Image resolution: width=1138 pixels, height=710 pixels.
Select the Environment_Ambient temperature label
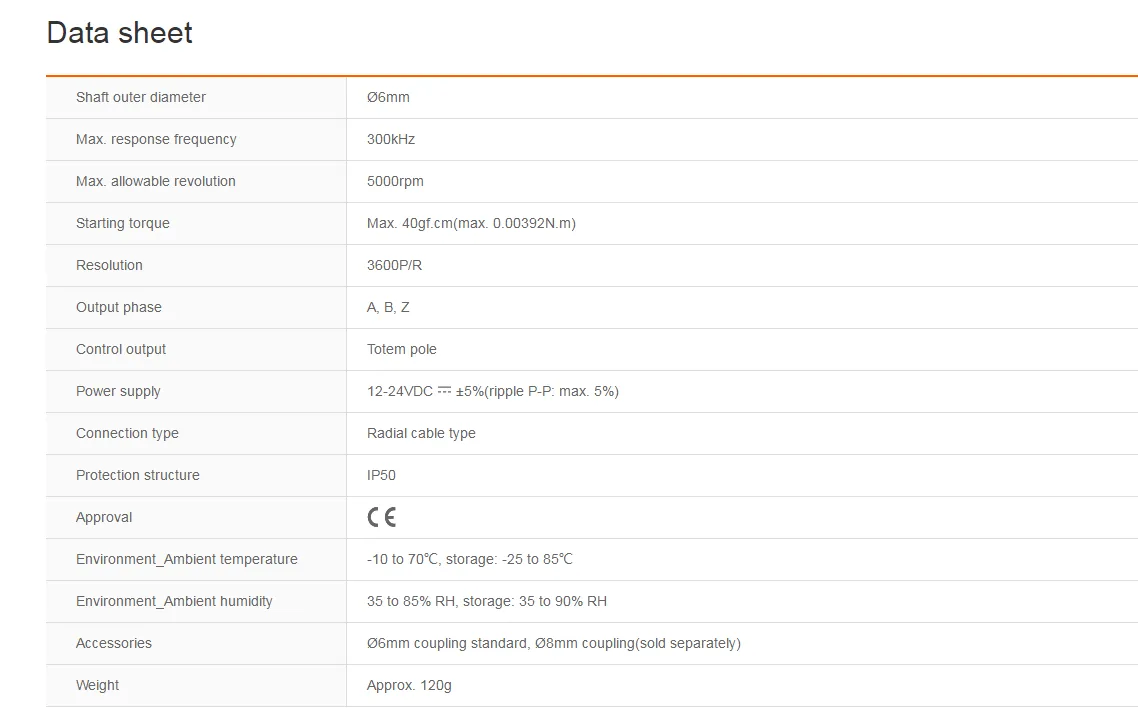(187, 559)
